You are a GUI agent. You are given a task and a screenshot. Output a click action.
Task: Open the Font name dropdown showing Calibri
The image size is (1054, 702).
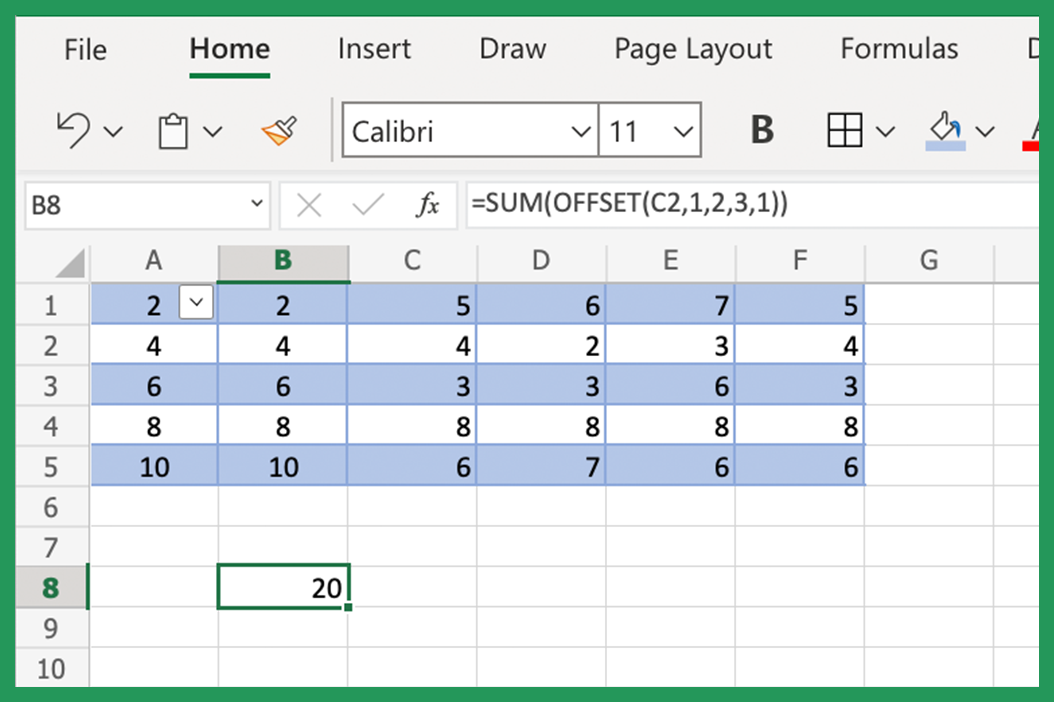(x=470, y=130)
